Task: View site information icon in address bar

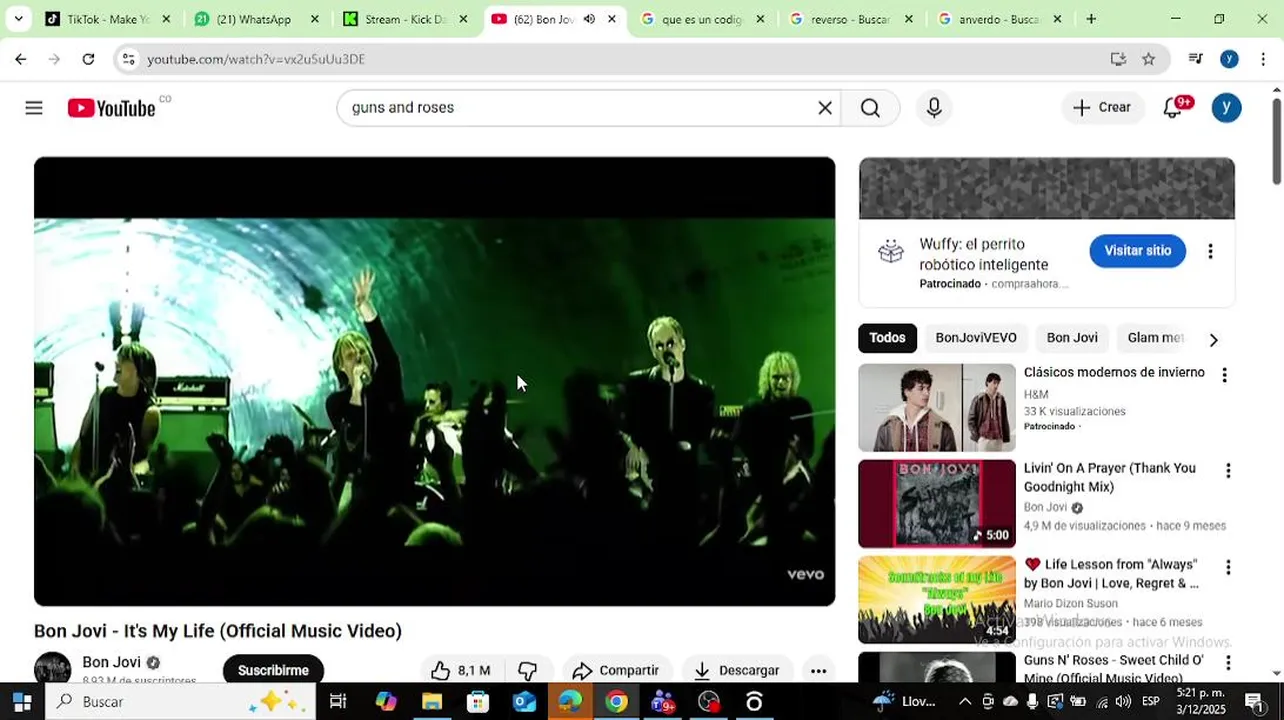Action: (128, 59)
